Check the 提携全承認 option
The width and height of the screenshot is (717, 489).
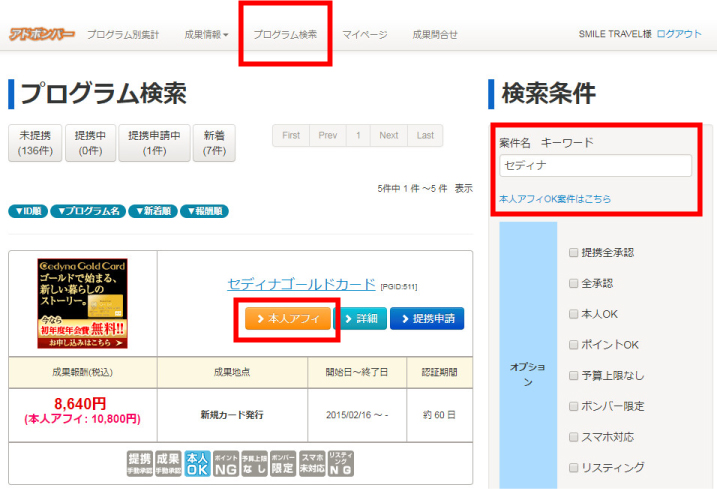(x=573, y=253)
